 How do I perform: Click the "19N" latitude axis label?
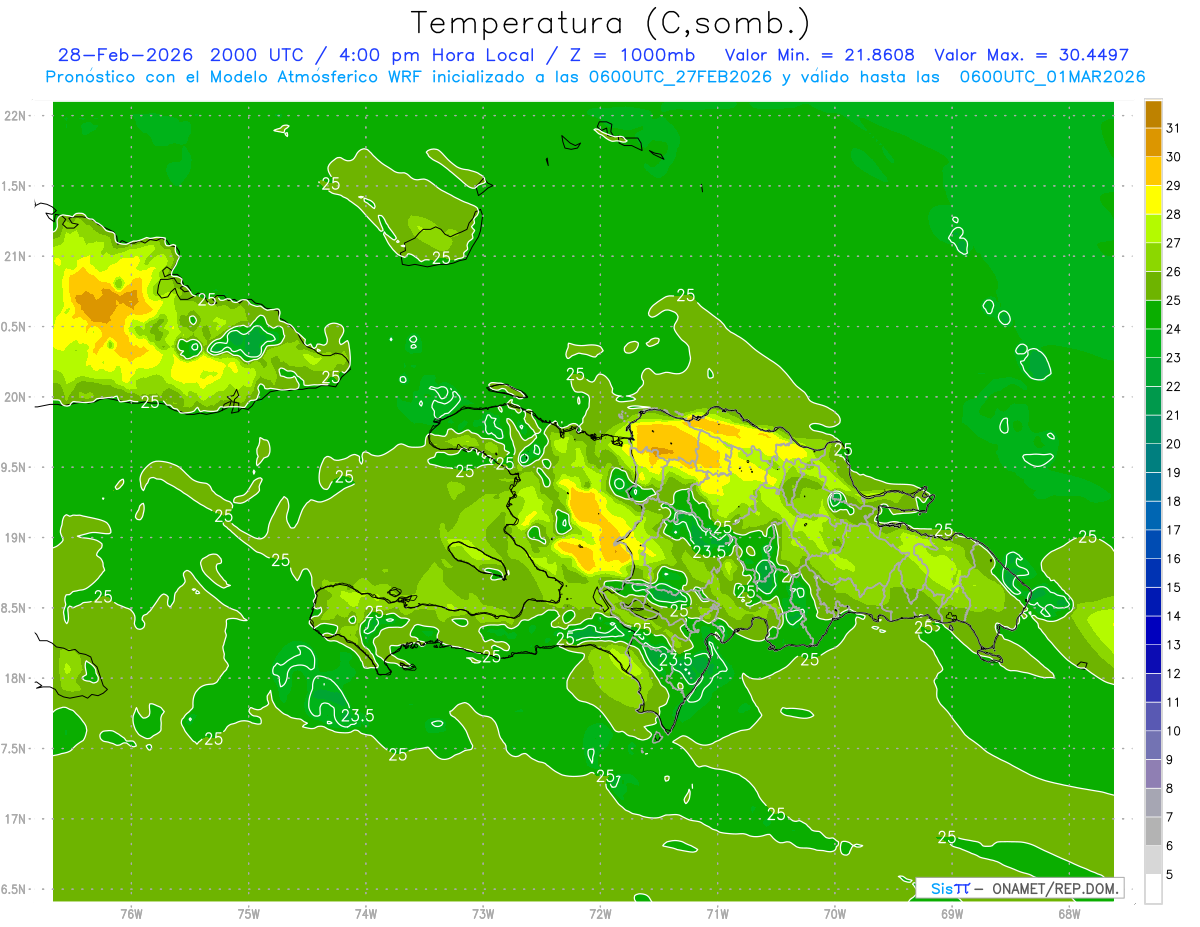[16, 538]
